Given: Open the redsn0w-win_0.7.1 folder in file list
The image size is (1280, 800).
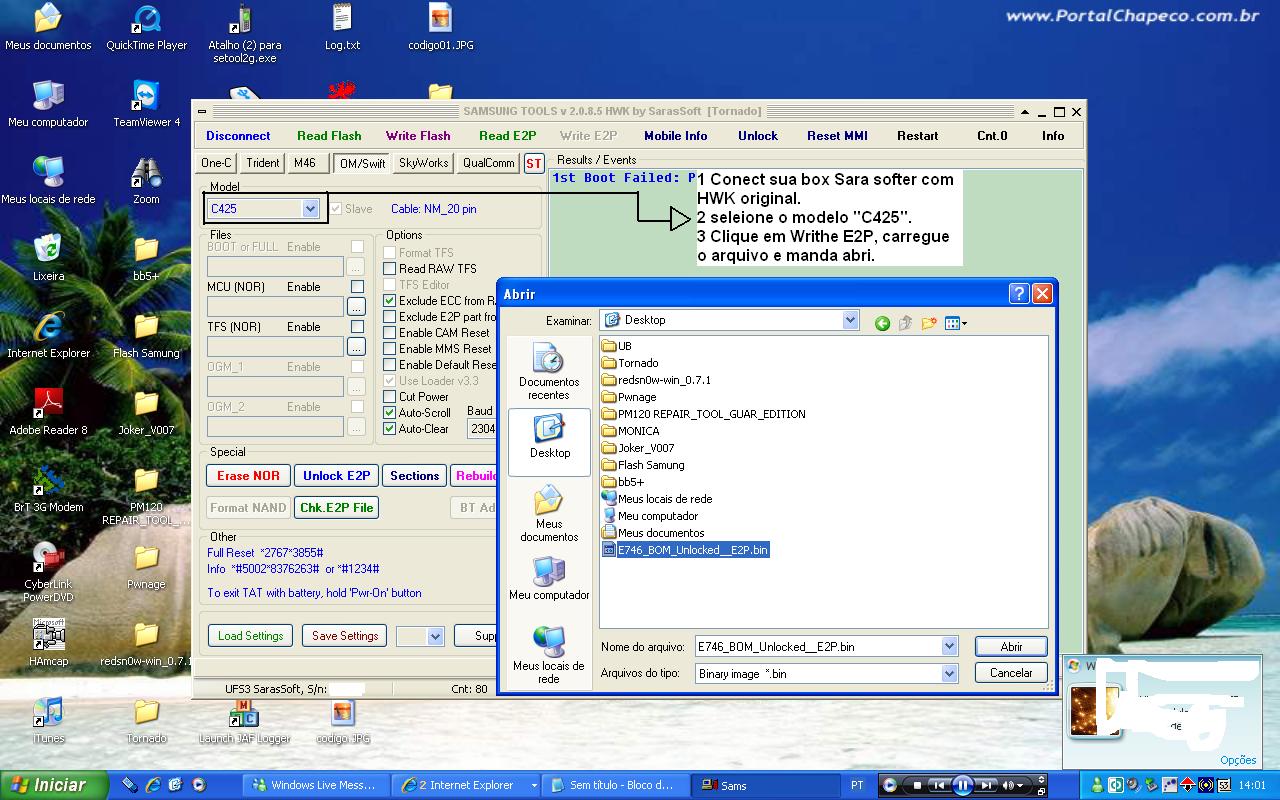Looking at the screenshot, I should pos(657,380).
